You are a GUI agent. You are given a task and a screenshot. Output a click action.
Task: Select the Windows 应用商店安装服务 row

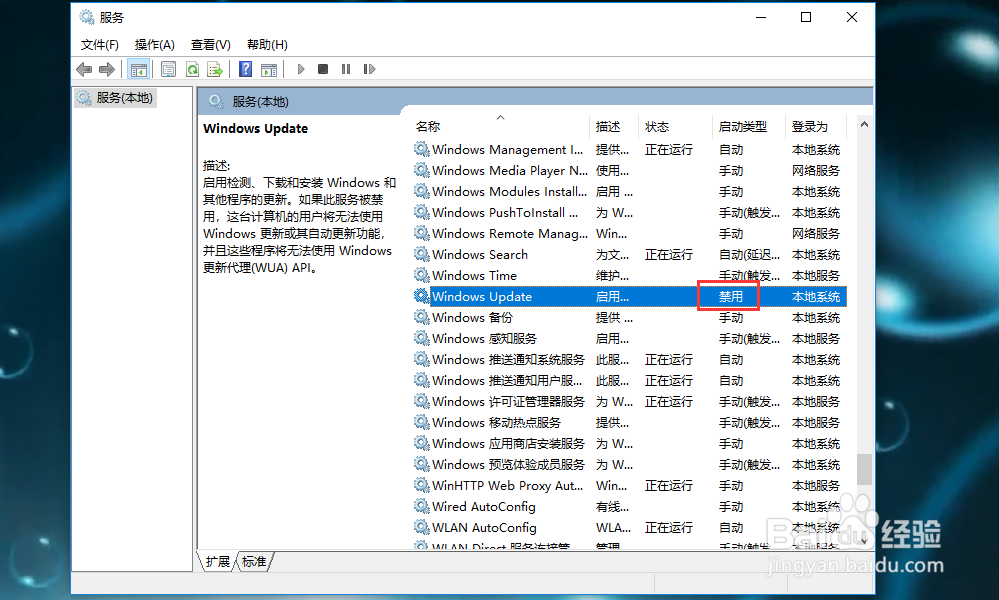(629, 444)
